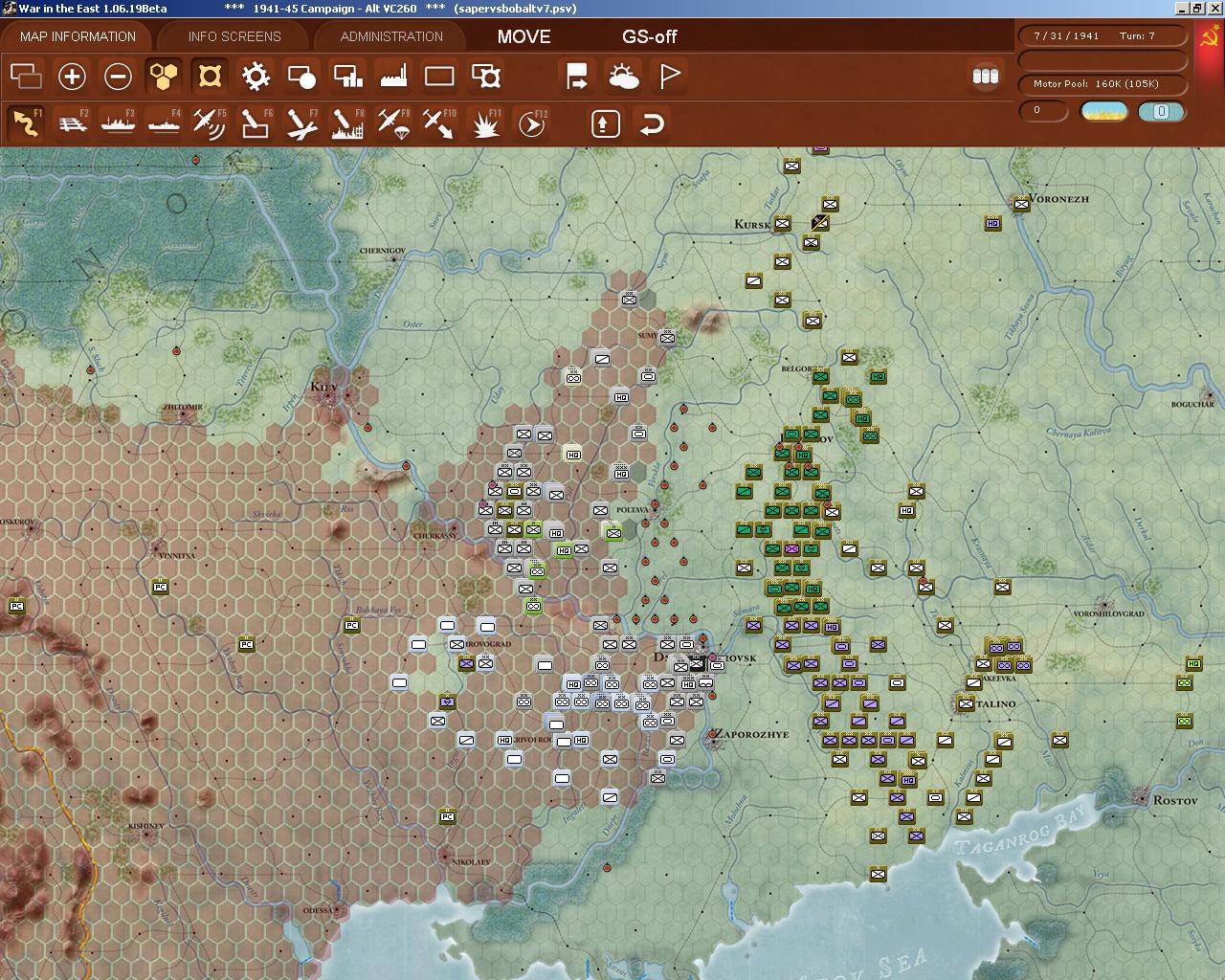Open the INFO SCREENS tab

(x=234, y=36)
